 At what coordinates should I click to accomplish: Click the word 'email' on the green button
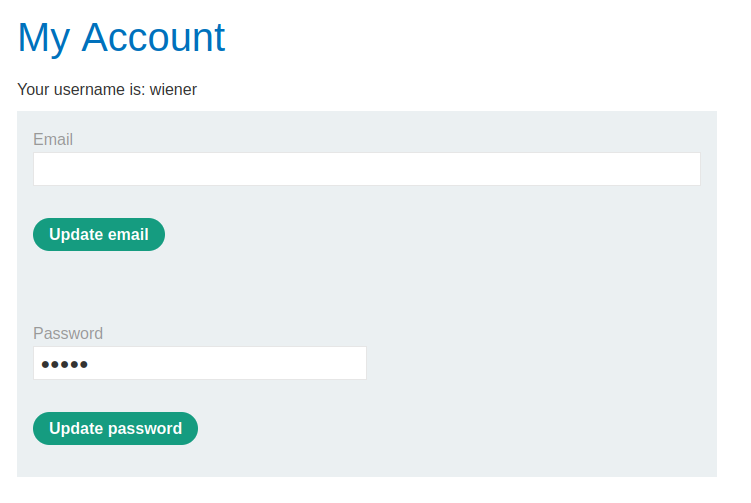point(127,234)
